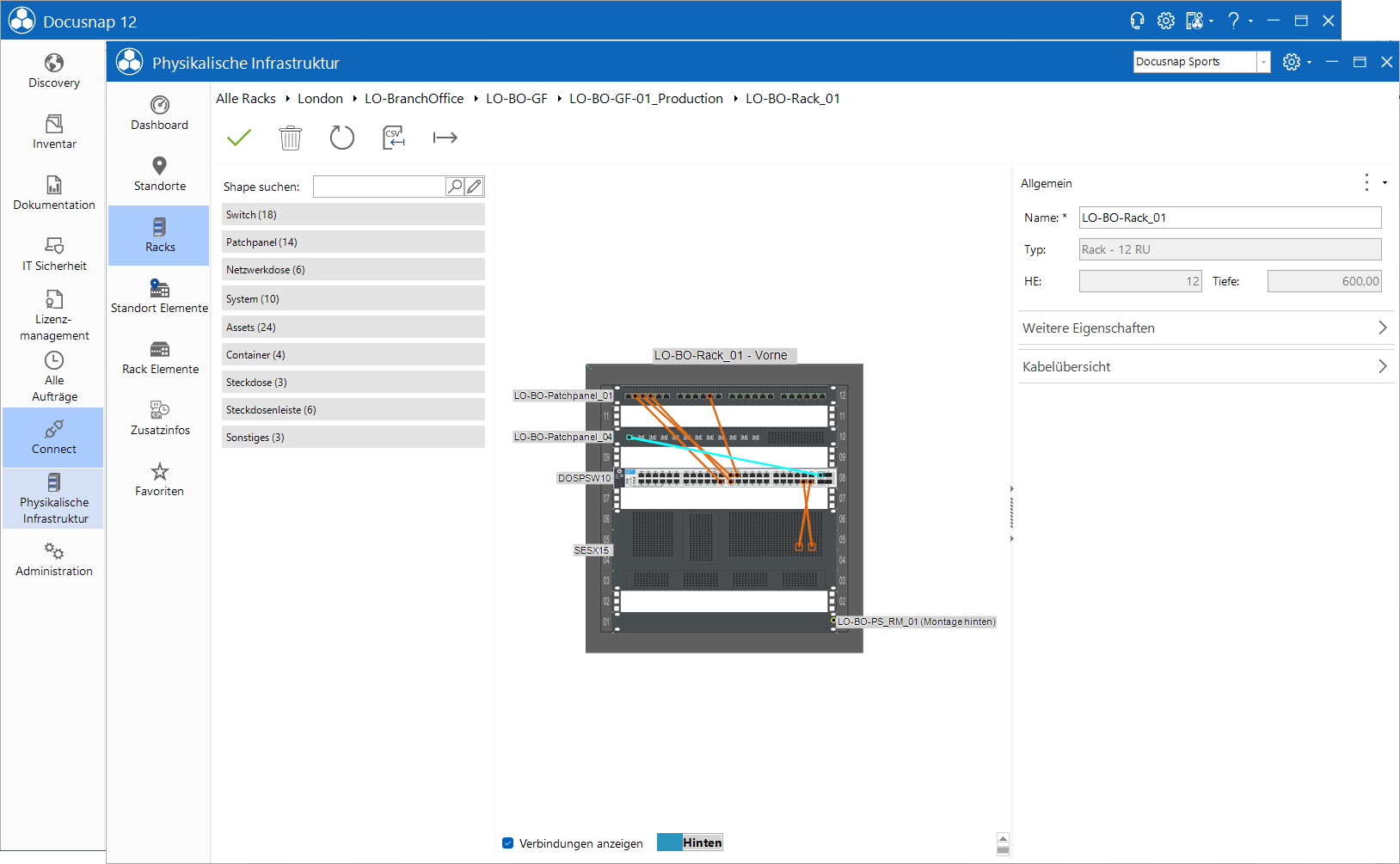The height and width of the screenshot is (864, 1400).
Task: Open the Dashboard tab
Action: pyautogui.click(x=160, y=114)
